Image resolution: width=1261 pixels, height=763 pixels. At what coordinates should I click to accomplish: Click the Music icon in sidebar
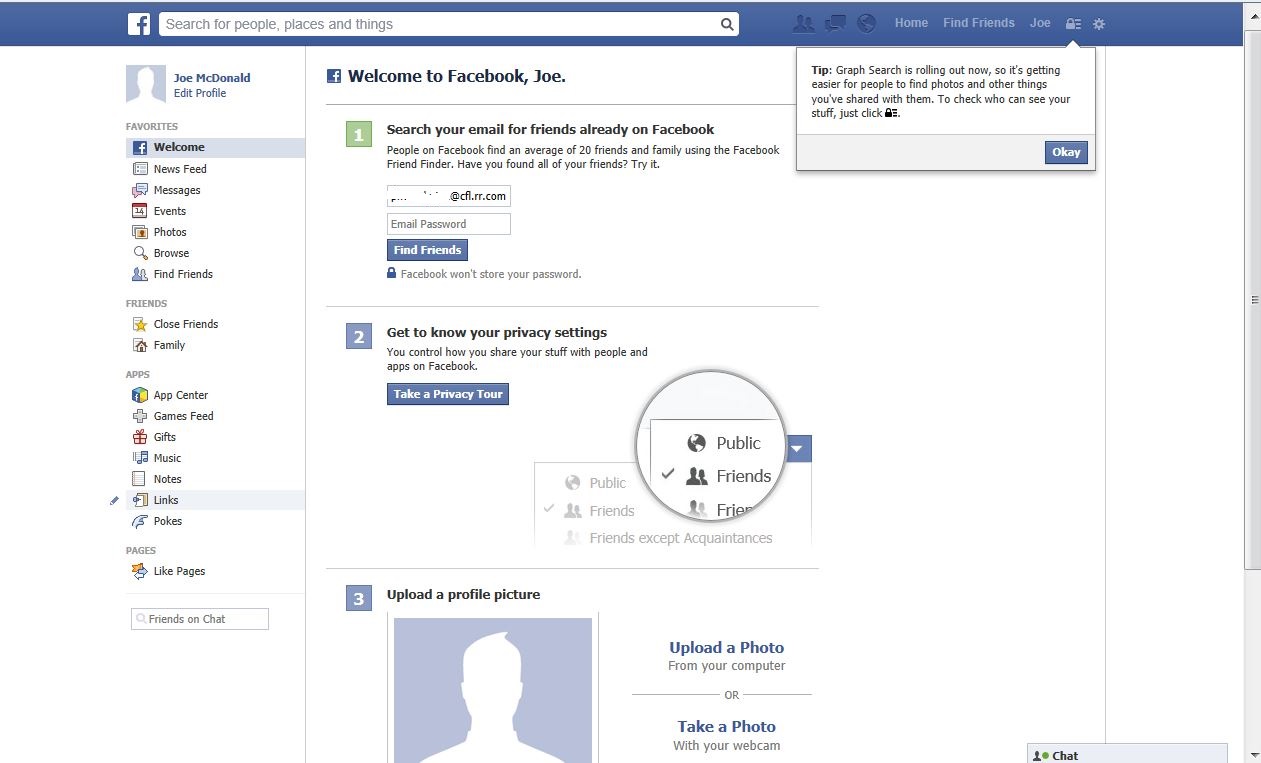pos(140,458)
